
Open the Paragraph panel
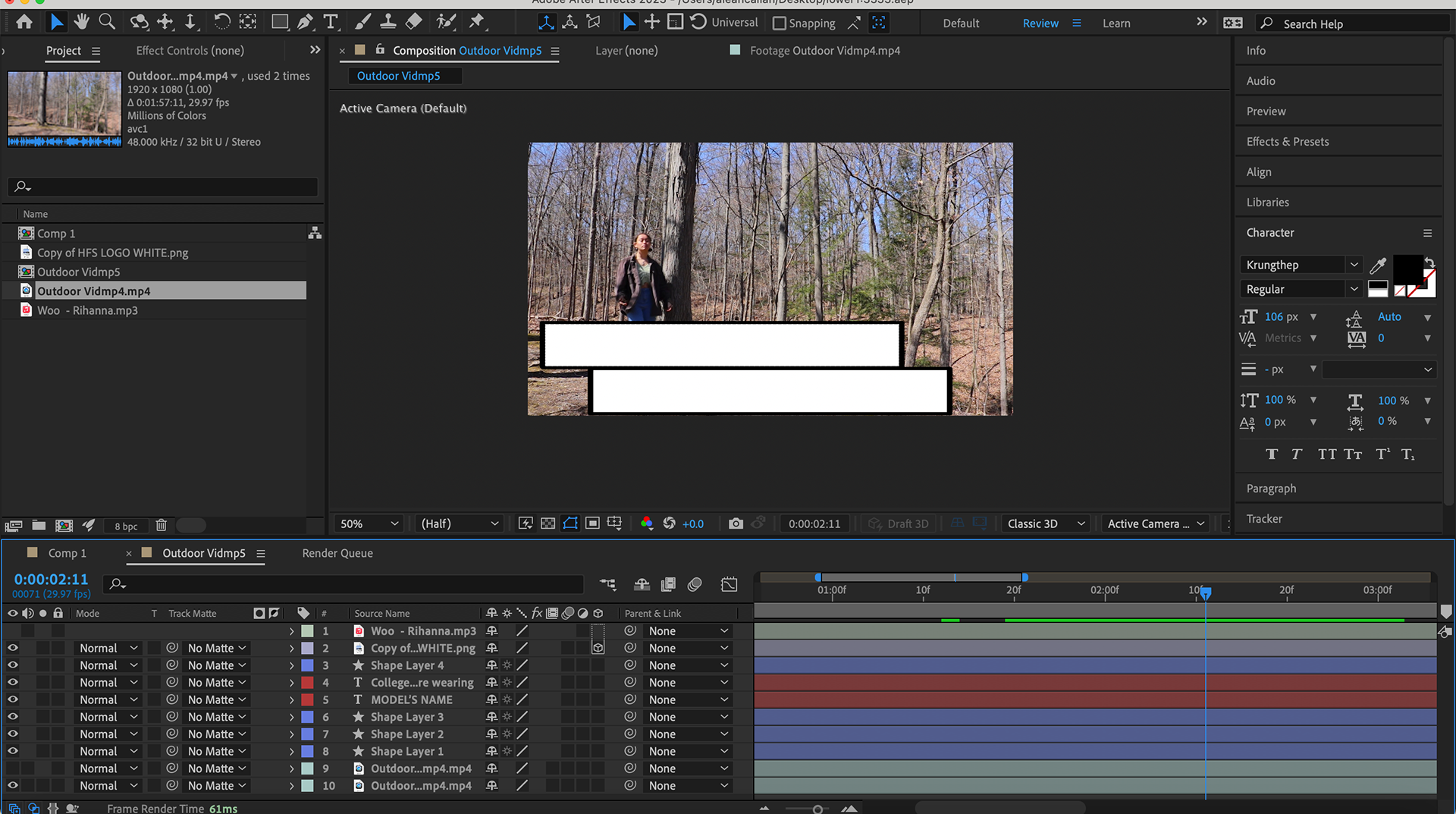pyautogui.click(x=1271, y=489)
